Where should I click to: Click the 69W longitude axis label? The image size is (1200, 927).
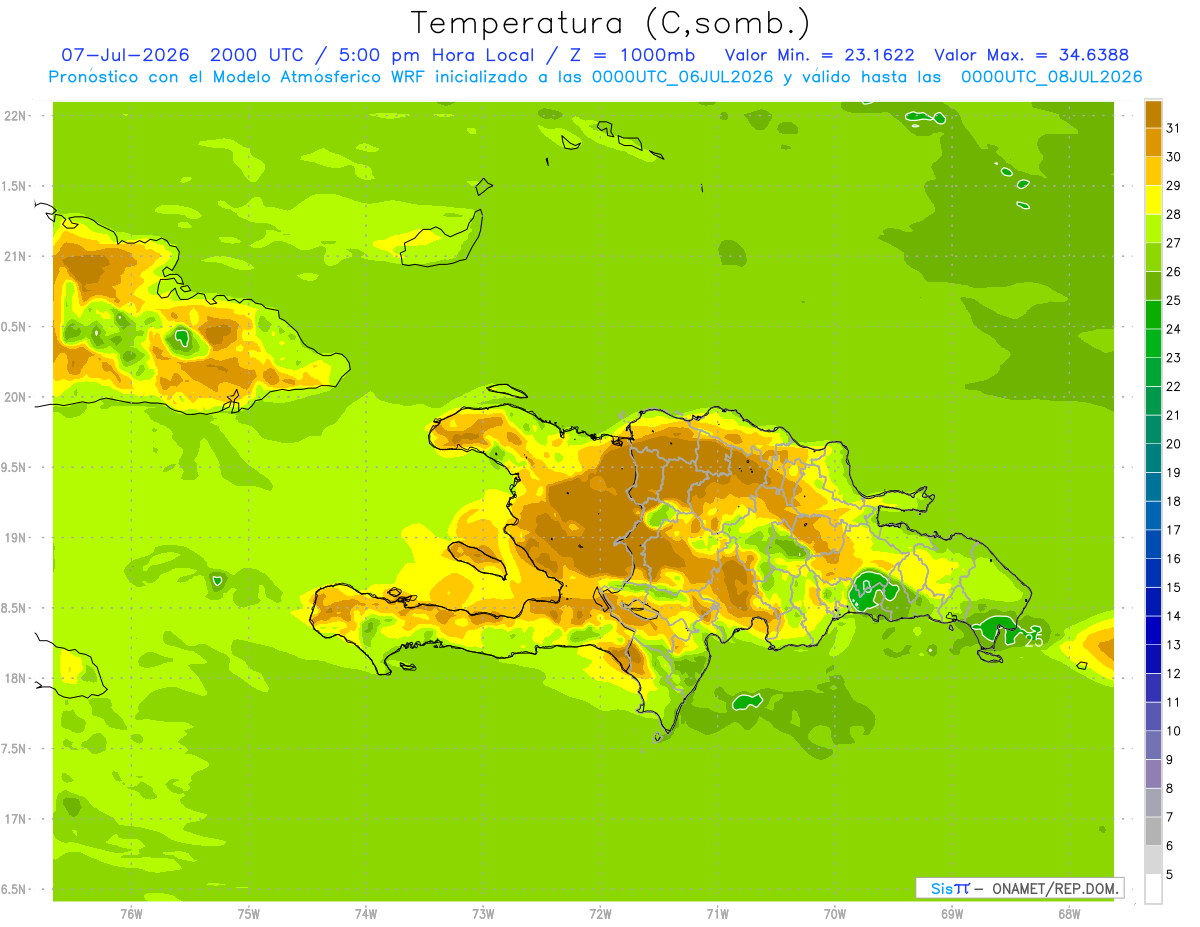[x=952, y=913]
